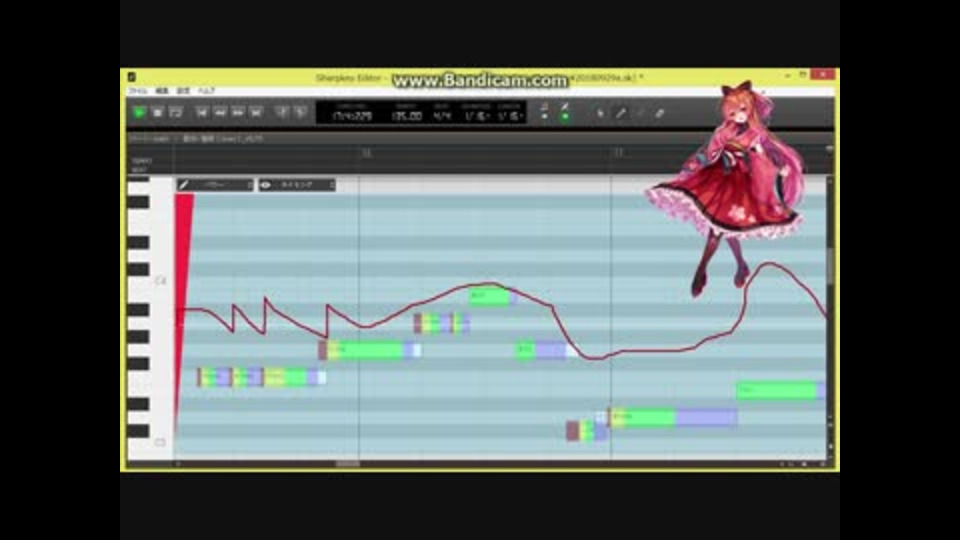Click the second bar number marker in ruler

(618, 152)
